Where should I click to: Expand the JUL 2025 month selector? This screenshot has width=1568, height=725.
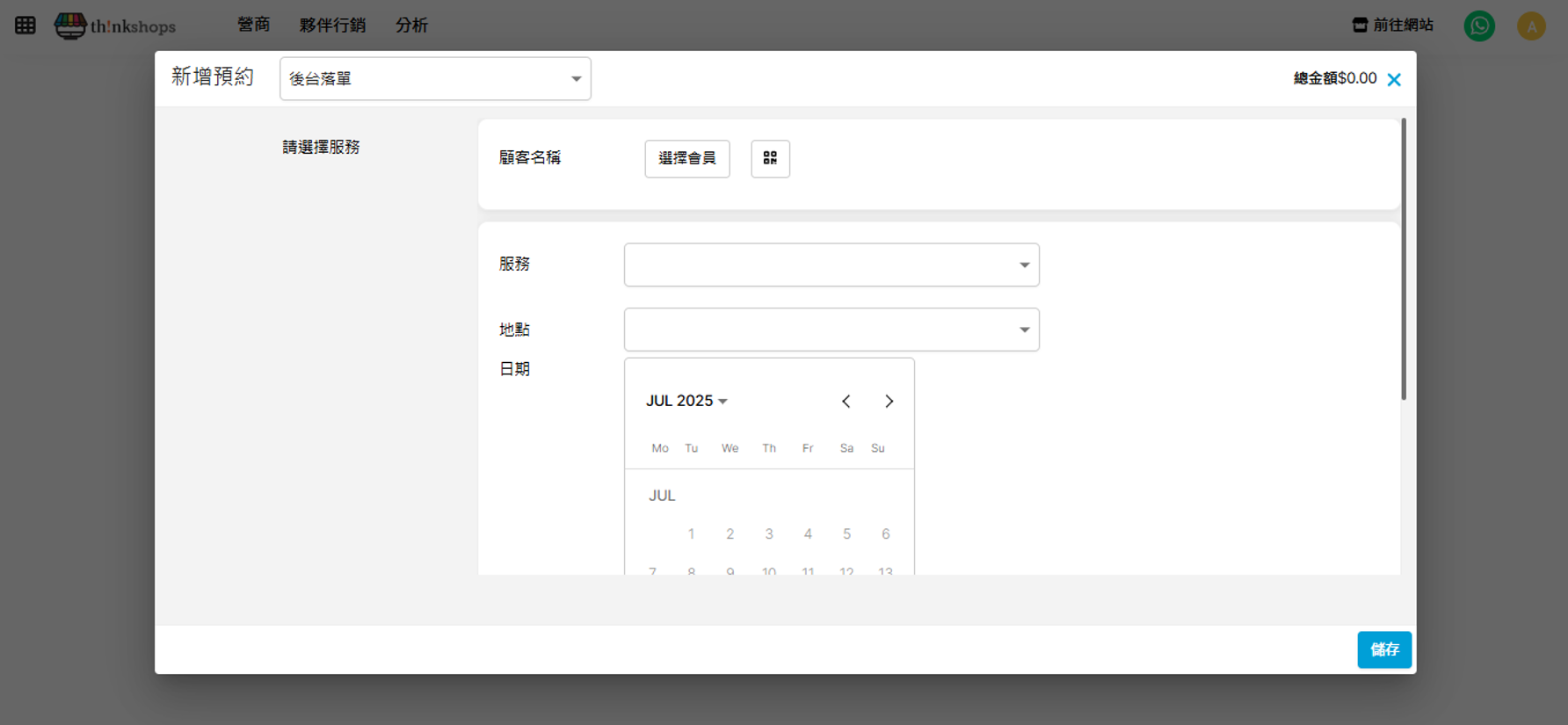tap(686, 401)
